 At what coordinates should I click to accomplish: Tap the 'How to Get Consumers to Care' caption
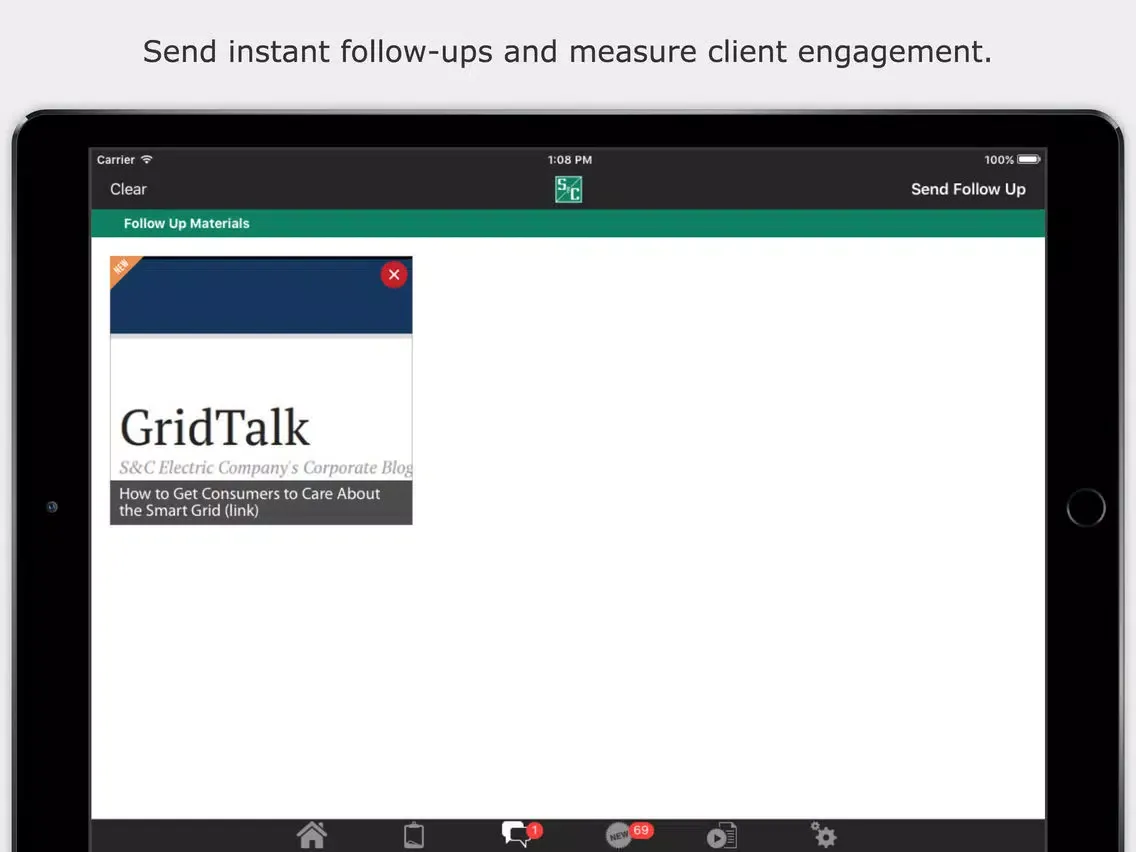click(x=261, y=502)
